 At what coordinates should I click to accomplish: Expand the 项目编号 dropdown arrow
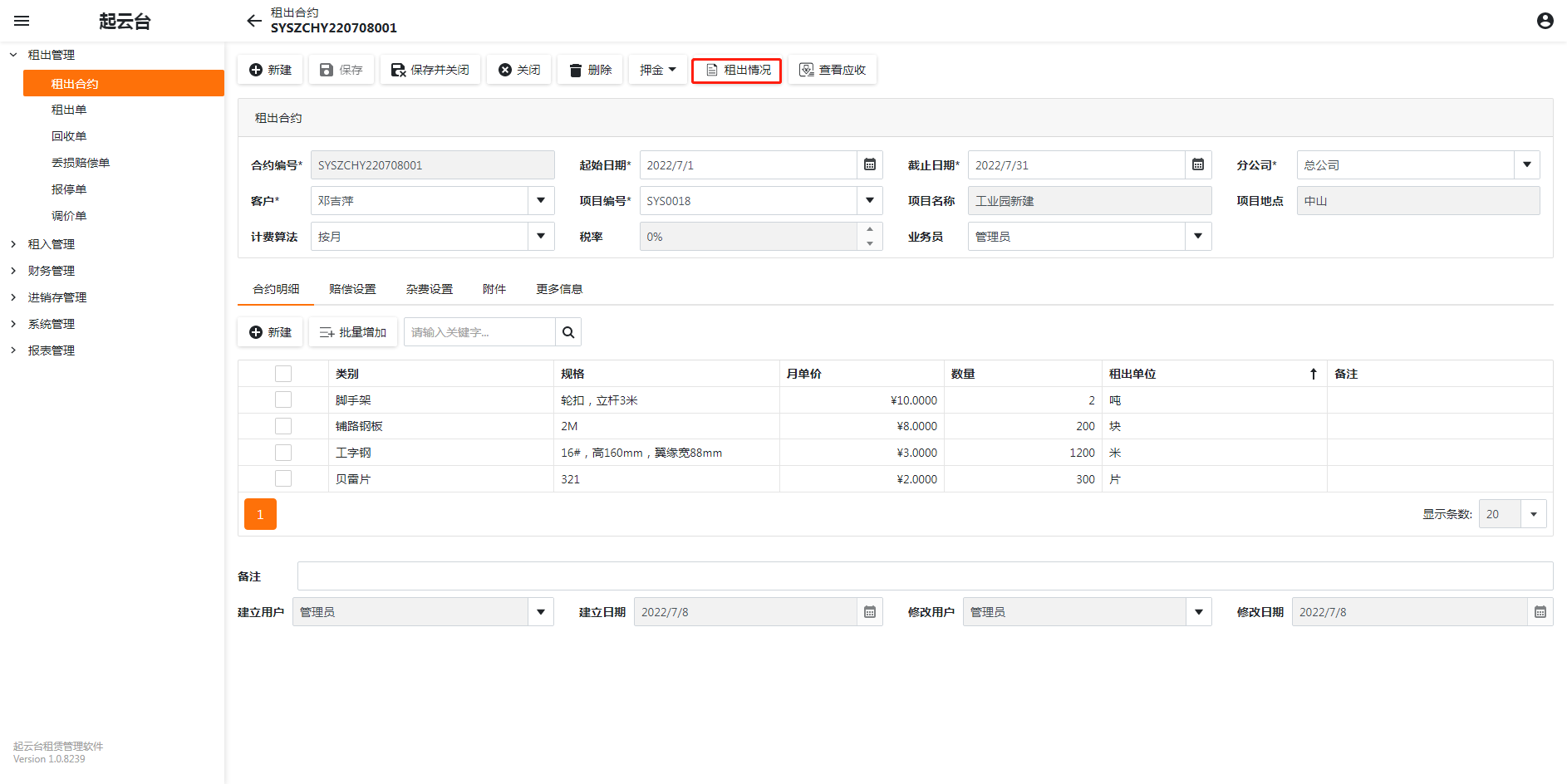870,200
